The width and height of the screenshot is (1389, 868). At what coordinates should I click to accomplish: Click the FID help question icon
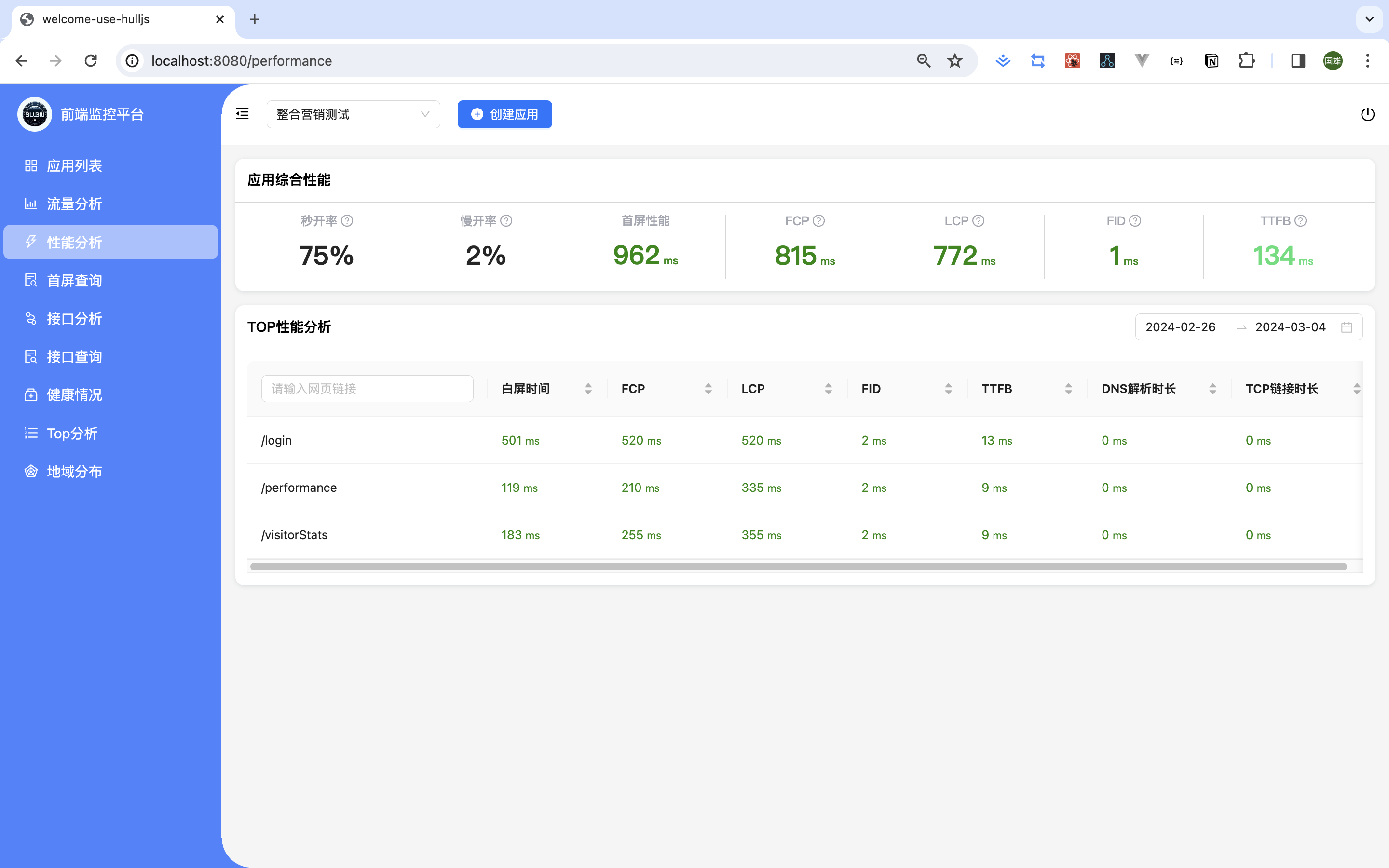click(1135, 220)
